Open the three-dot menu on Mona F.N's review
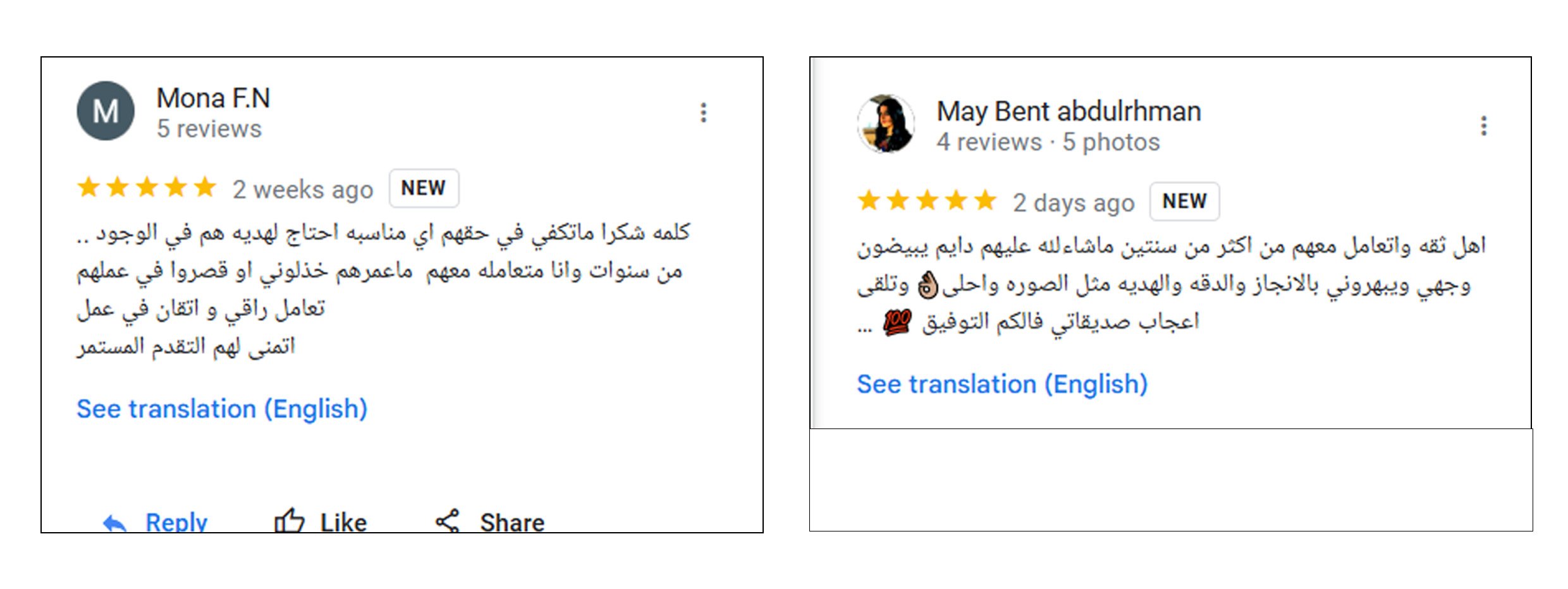1568x589 pixels. (x=703, y=112)
